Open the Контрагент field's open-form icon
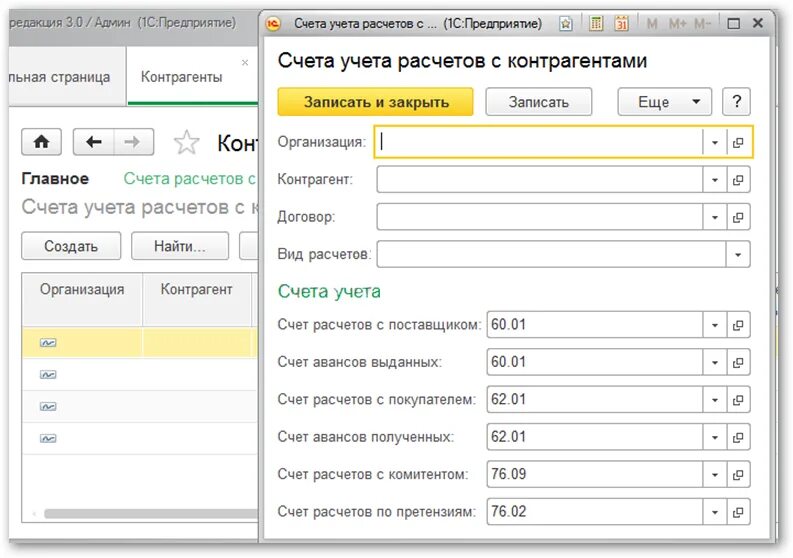This screenshot has height=558, width=793. (x=738, y=180)
